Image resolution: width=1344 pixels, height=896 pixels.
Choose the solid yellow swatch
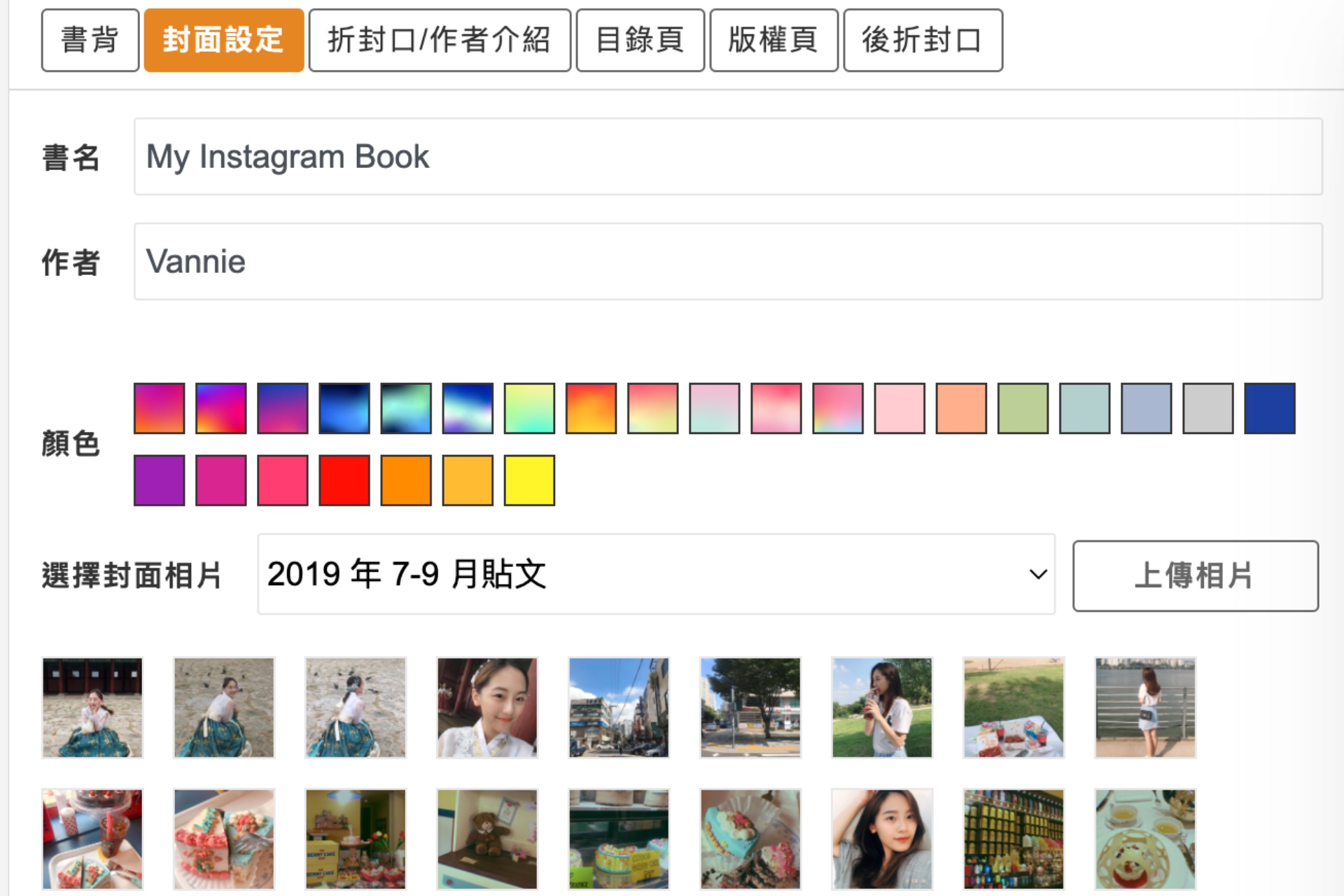pos(529,480)
